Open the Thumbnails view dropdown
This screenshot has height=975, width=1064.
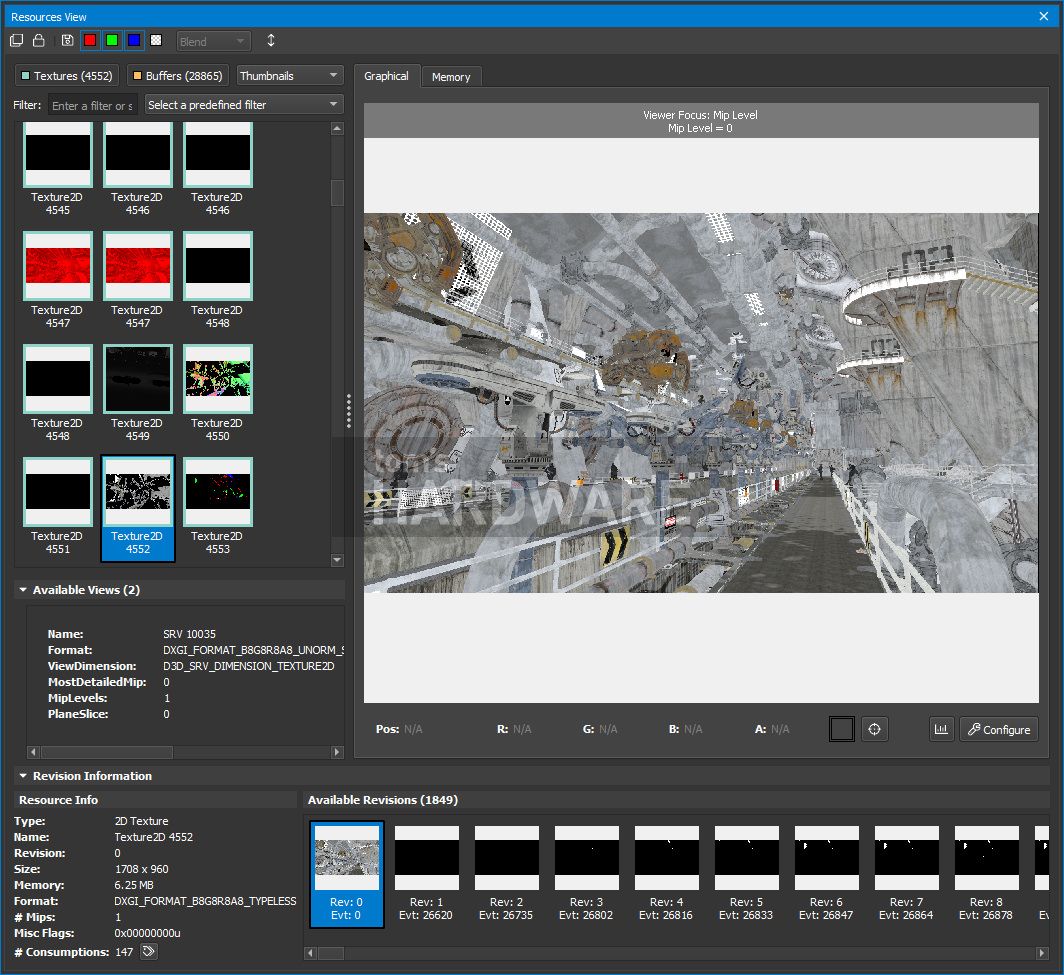(290, 75)
